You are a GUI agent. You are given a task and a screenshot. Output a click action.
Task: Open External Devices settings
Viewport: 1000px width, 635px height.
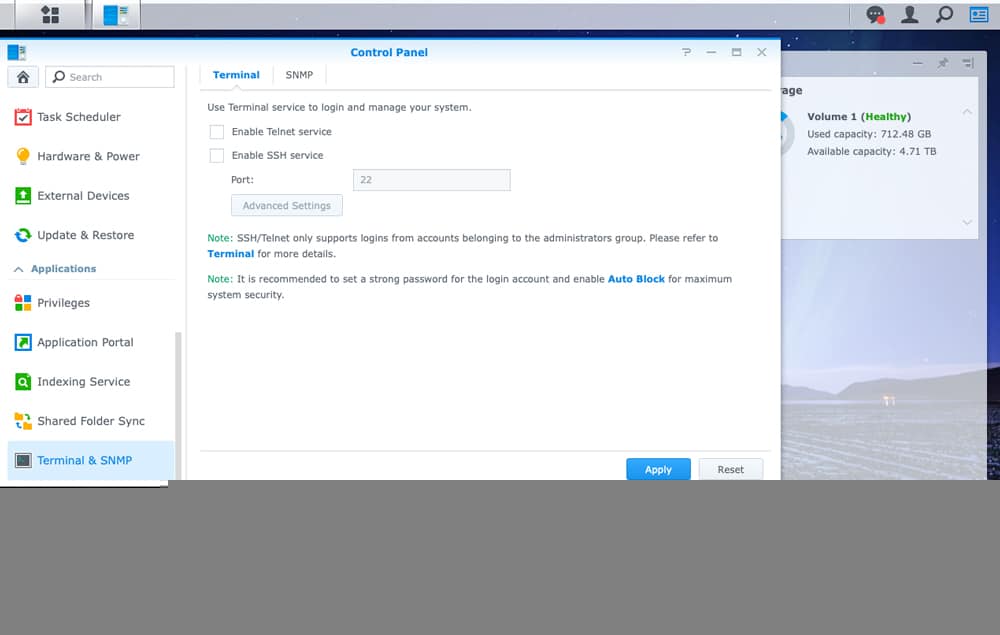(83, 196)
